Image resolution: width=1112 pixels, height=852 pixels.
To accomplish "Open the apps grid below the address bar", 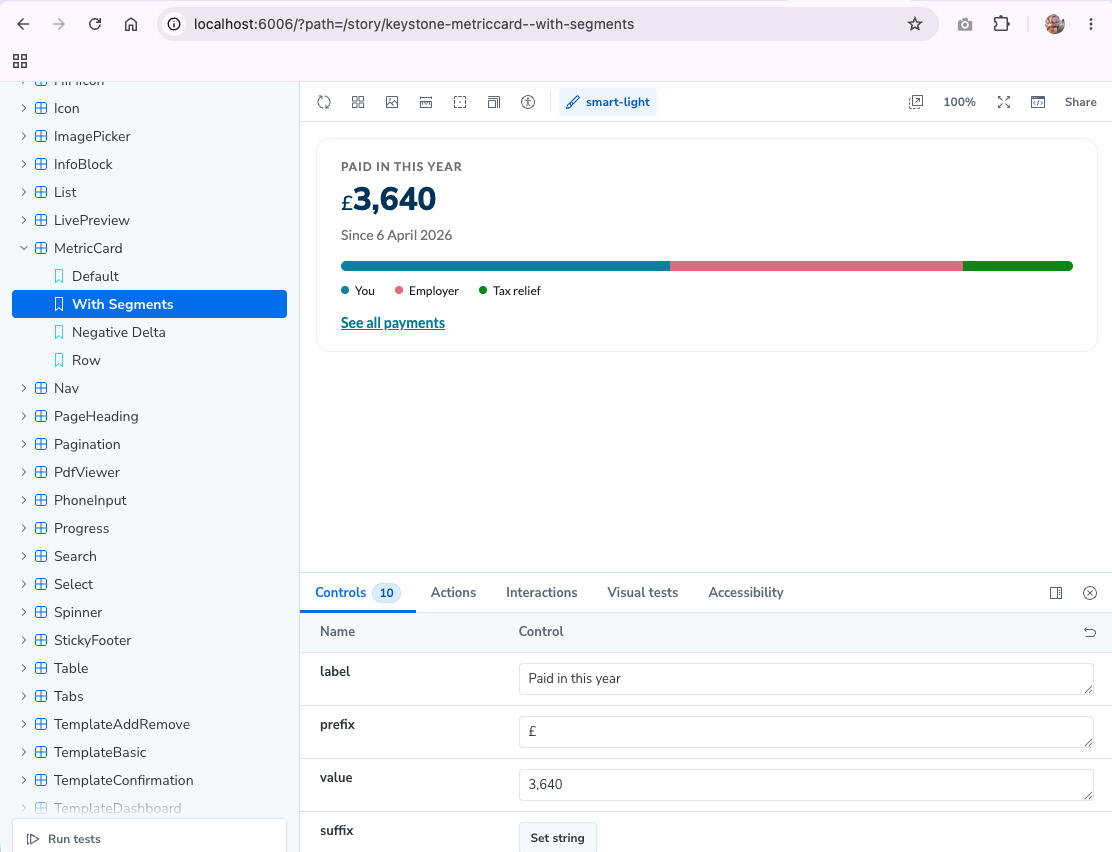I will [20, 61].
